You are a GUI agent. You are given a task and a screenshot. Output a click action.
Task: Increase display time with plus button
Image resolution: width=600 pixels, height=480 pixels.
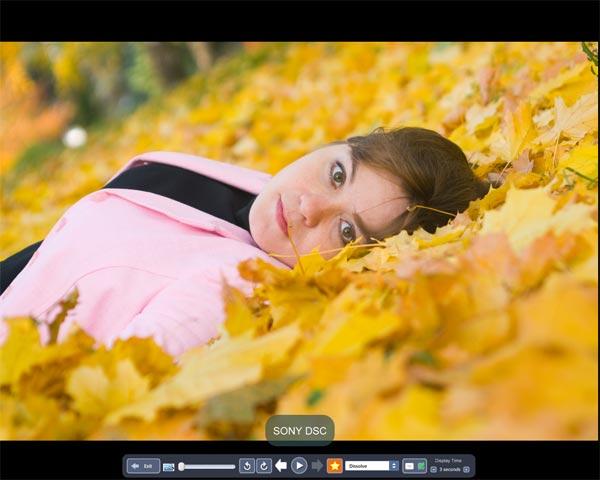(x=466, y=469)
